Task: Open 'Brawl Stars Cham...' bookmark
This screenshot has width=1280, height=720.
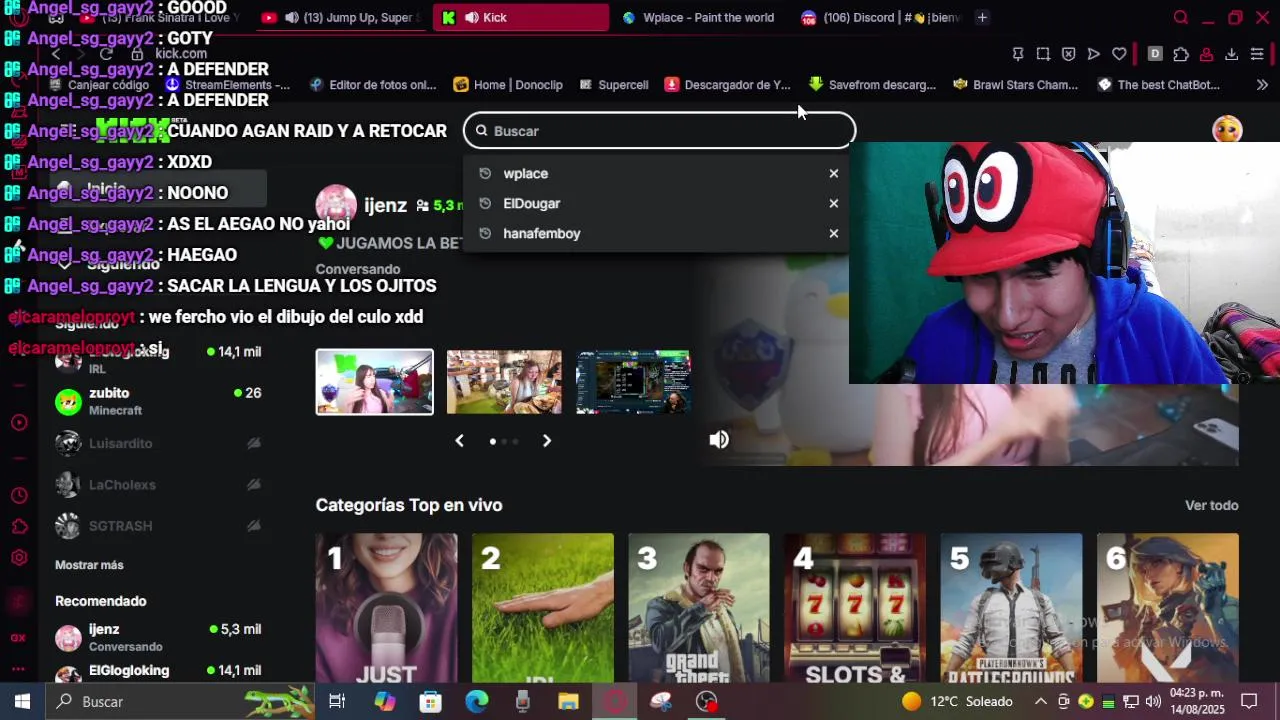Action: [1016, 85]
